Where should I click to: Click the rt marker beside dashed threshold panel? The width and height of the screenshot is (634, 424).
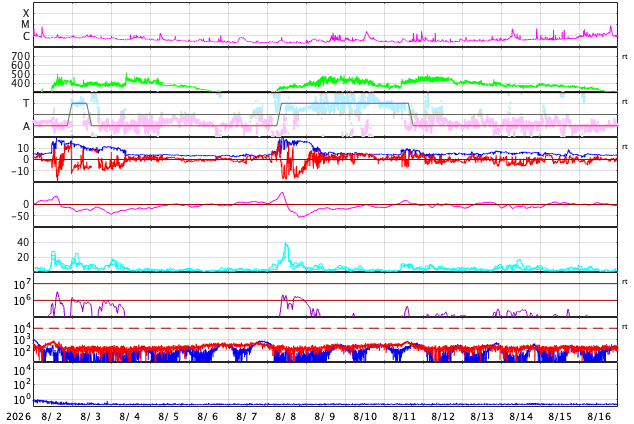625,327
